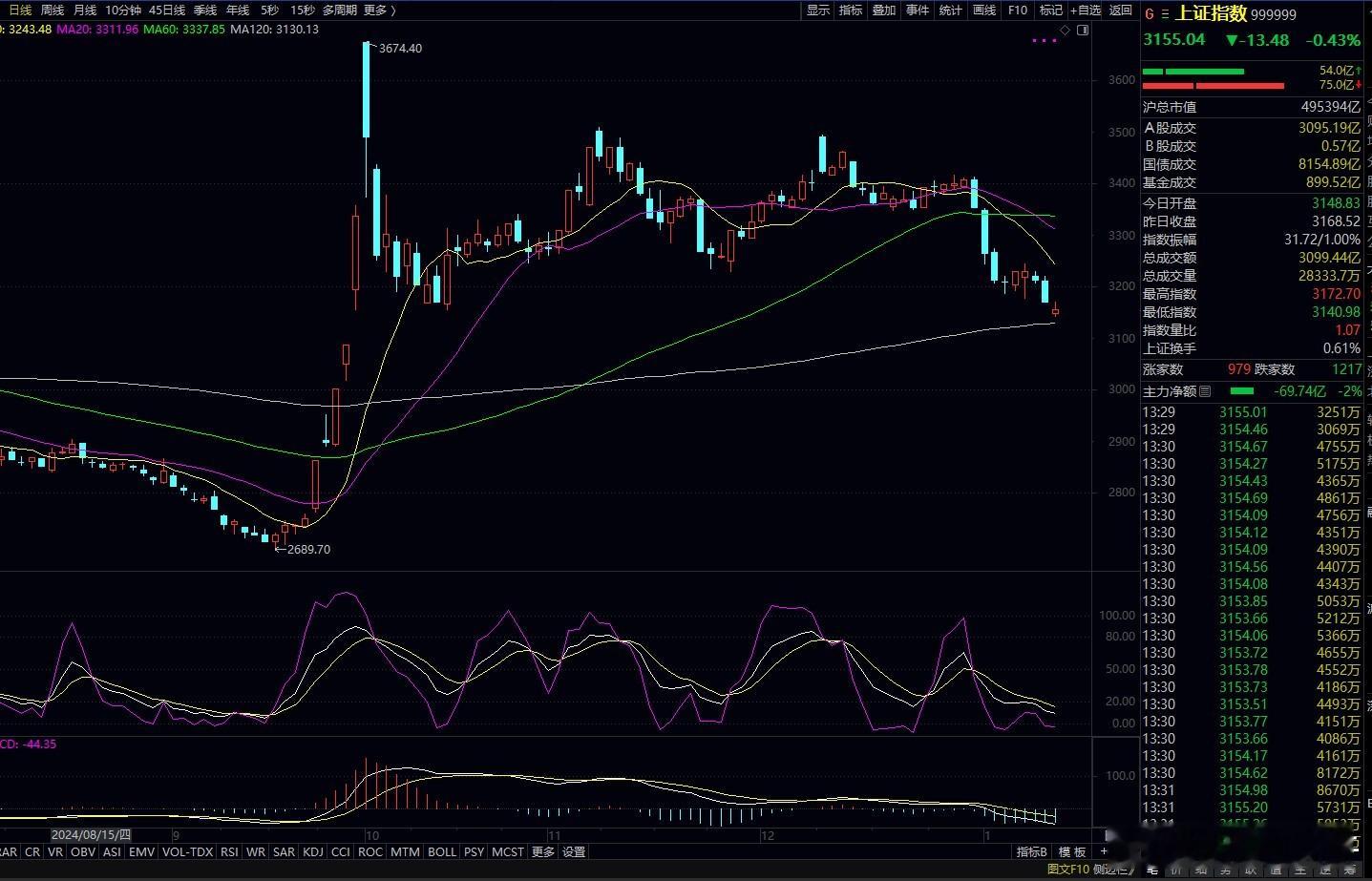
Task: Open the indicator 设置 settings
Action: [574, 851]
